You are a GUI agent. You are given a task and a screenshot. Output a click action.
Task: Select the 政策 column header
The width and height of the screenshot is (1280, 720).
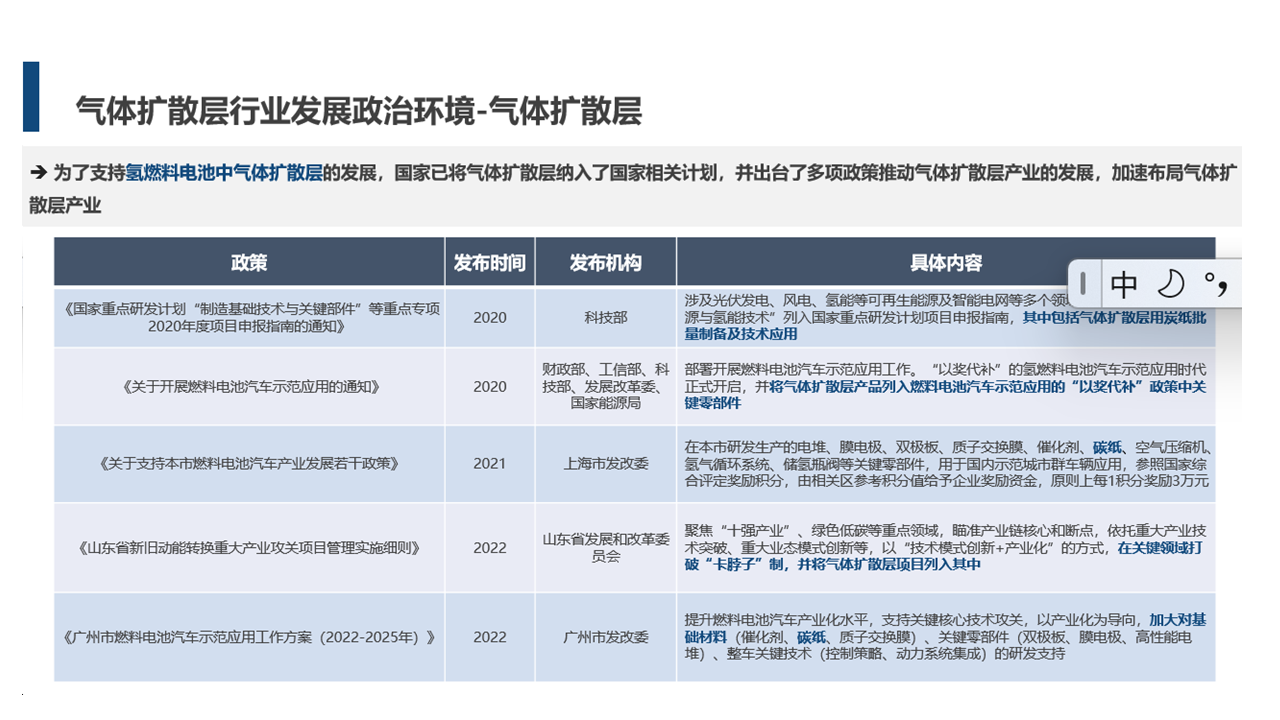249,263
